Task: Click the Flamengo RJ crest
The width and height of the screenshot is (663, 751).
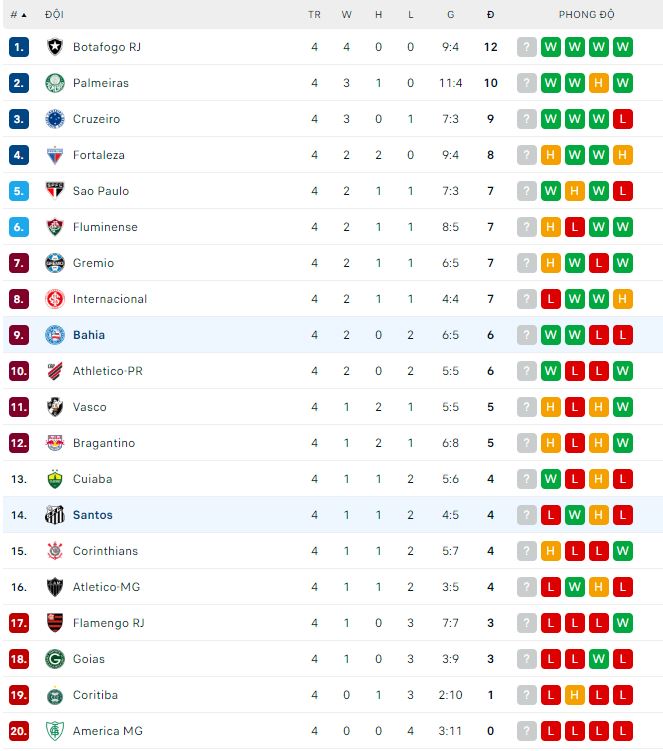Action: point(55,623)
